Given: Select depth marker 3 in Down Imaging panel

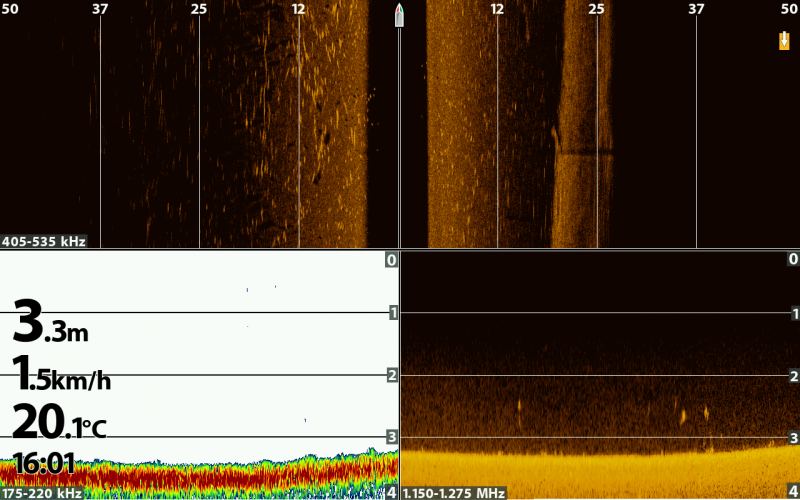Looking at the screenshot, I should coord(794,438).
